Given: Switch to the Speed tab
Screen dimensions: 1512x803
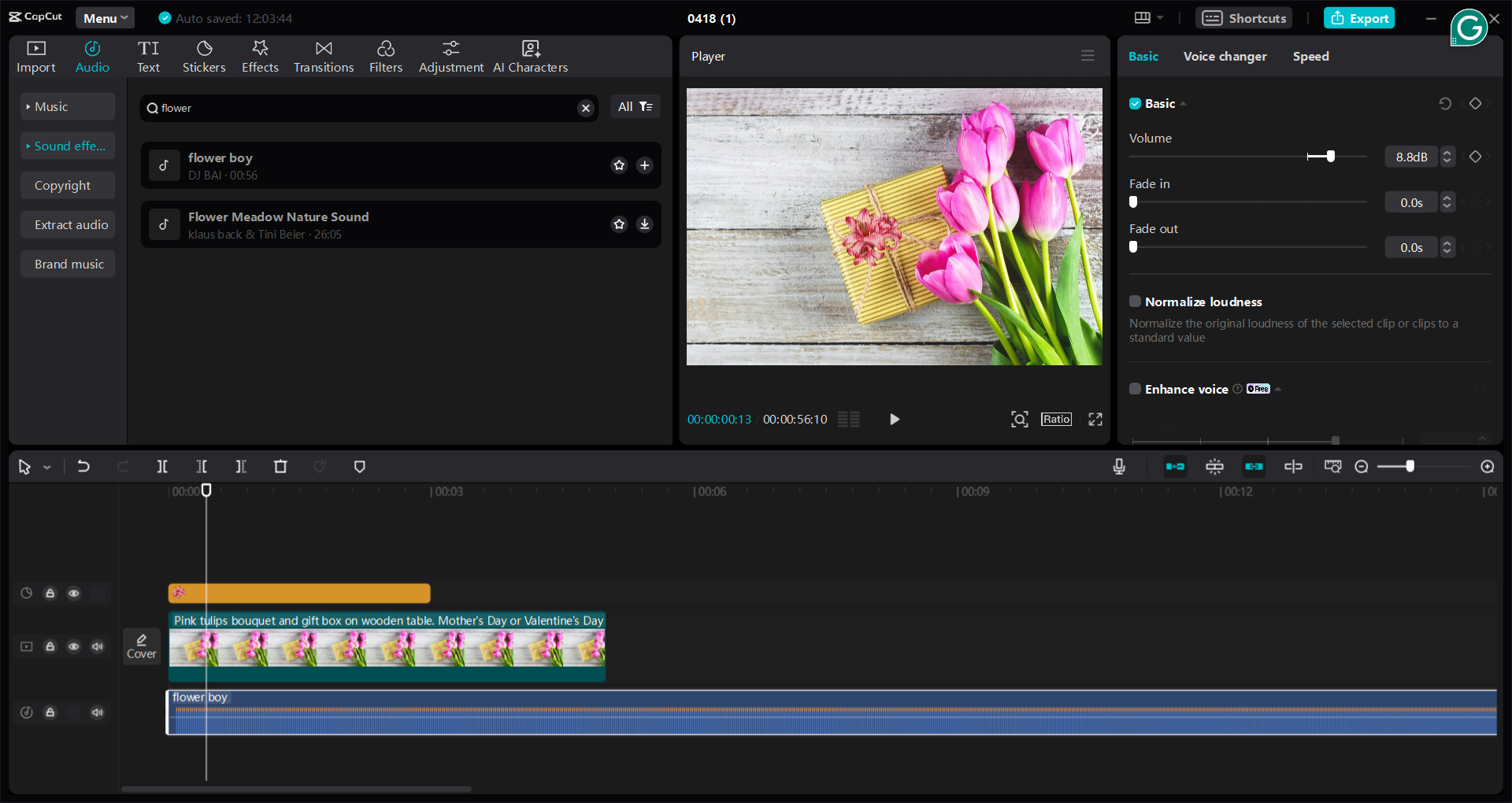Looking at the screenshot, I should tap(1310, 57).
